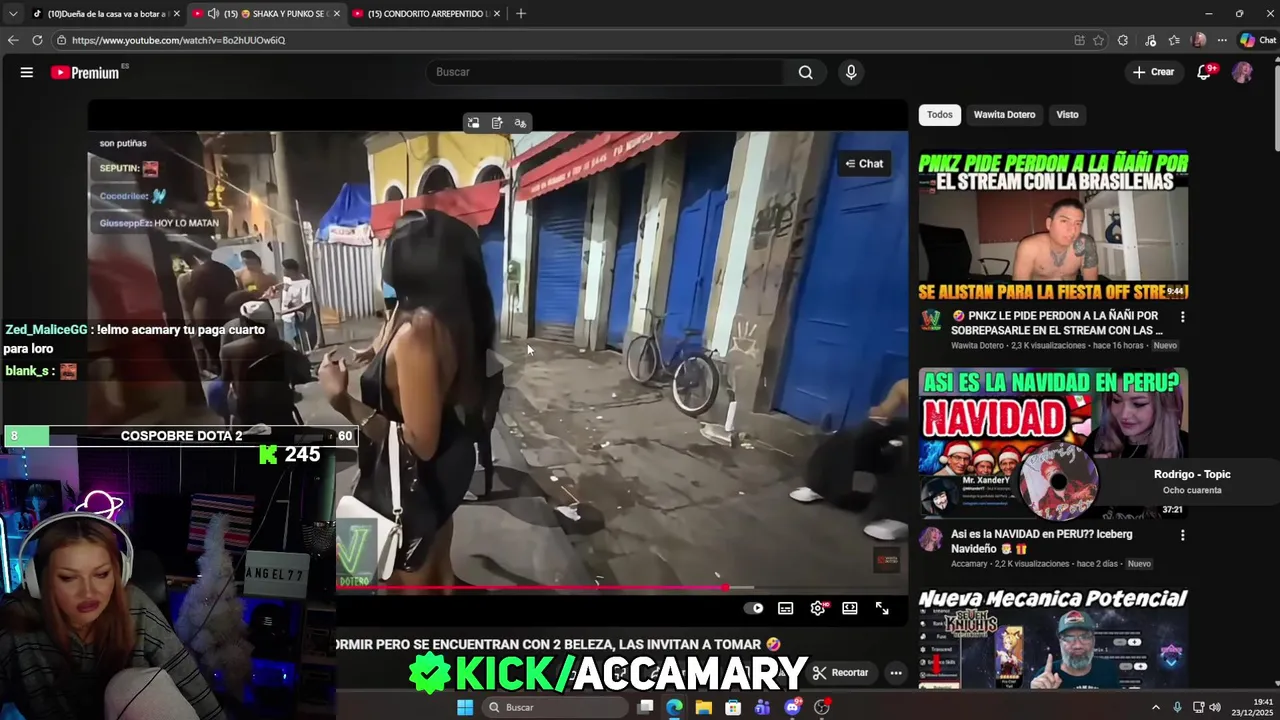Open options menu for NAVIDAD en PERU video
1280x720 pixels.
point(1182,535)
